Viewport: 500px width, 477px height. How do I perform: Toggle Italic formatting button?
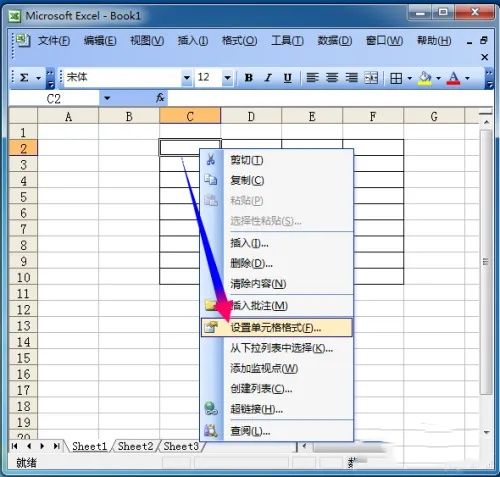point(268,78)
